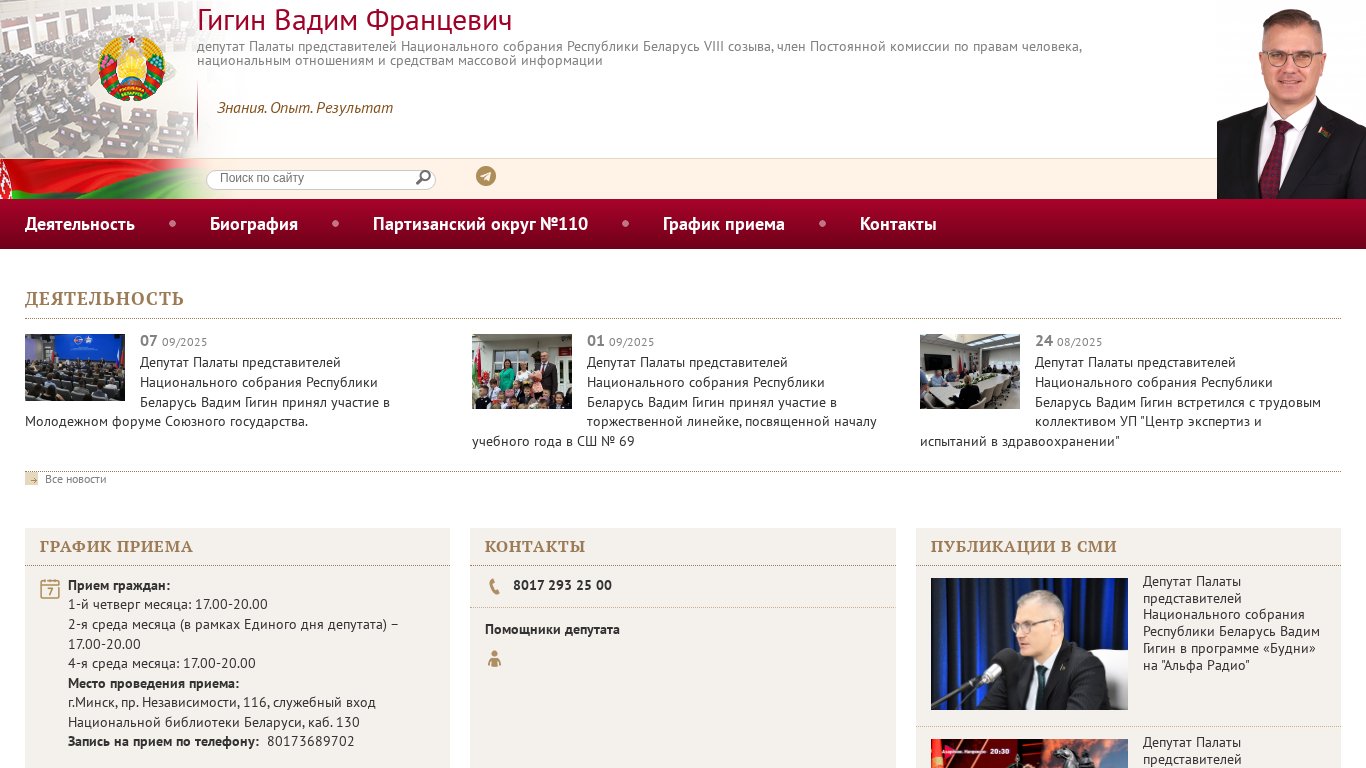1366x768 pixels.
Task: Click the booking phone number 80173689702
Action: [311, 742]
